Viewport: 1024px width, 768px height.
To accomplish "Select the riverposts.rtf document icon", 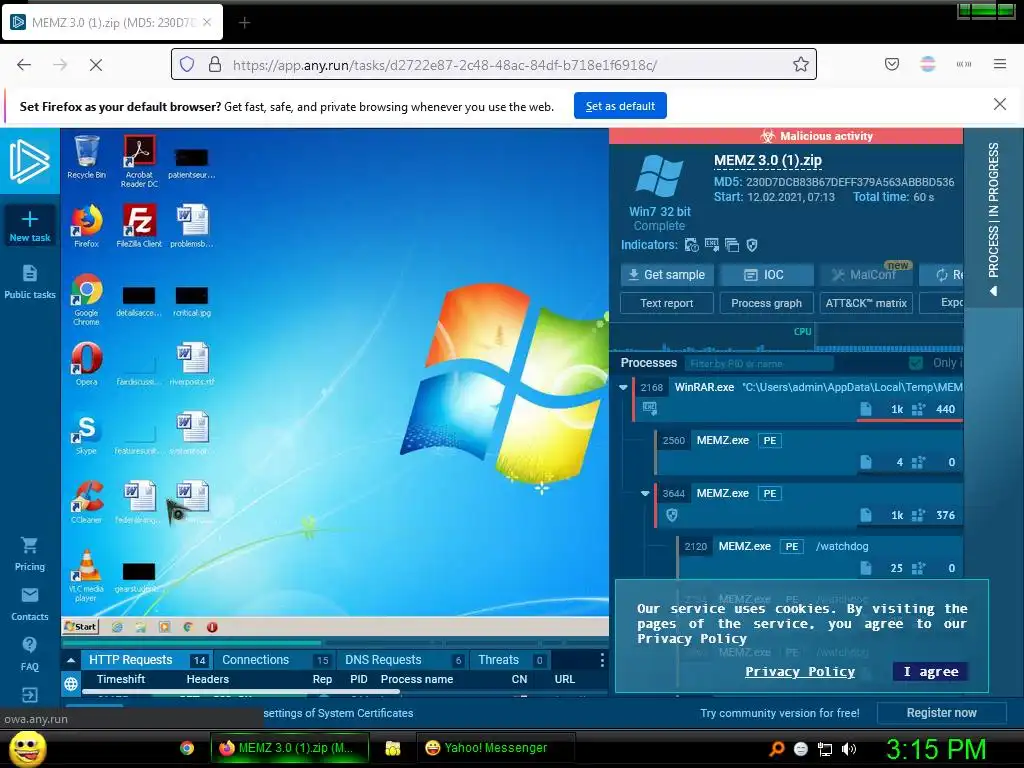I will coord(192,364).
